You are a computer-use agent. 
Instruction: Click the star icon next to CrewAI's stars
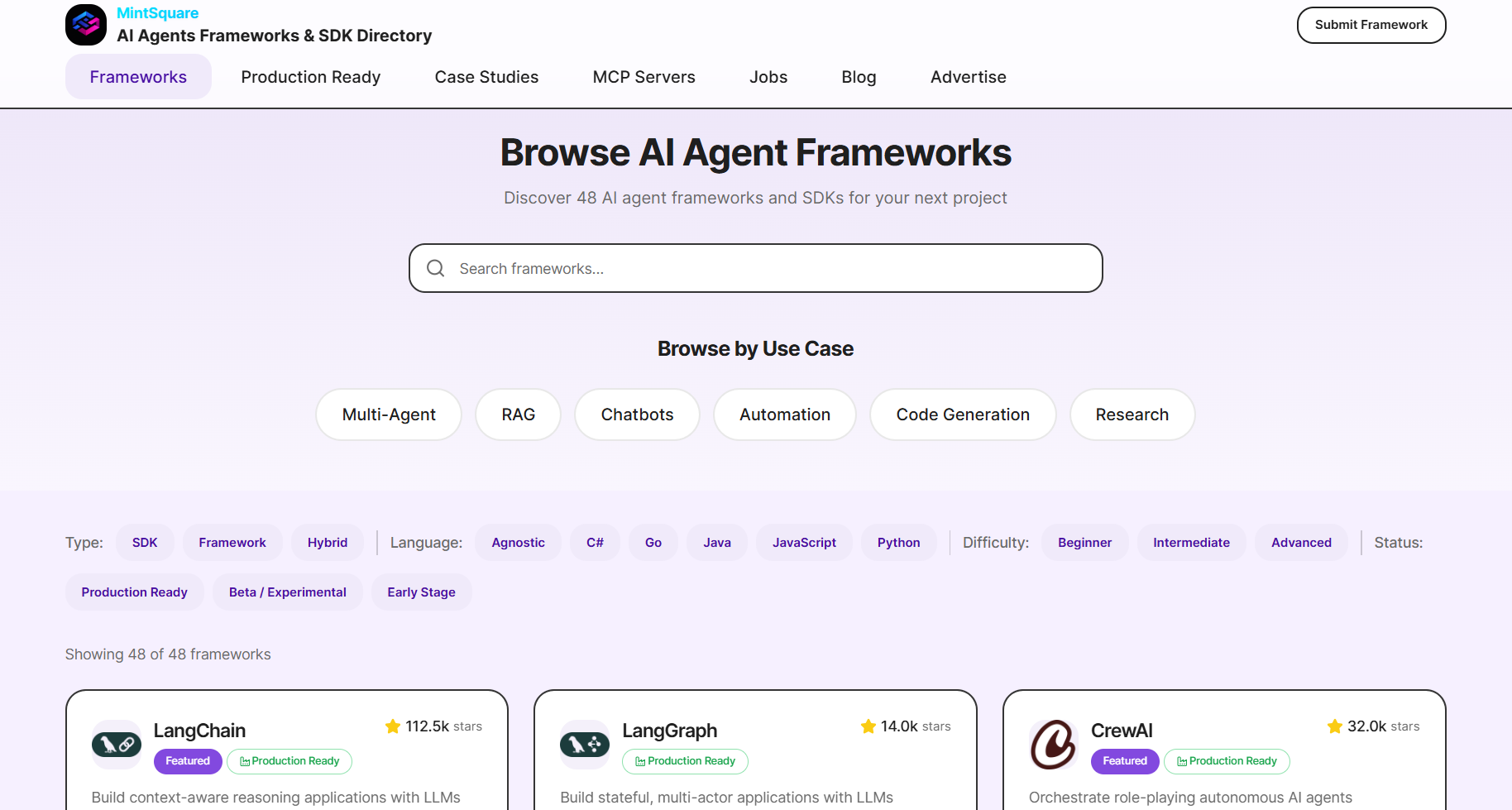[1333, 726]
